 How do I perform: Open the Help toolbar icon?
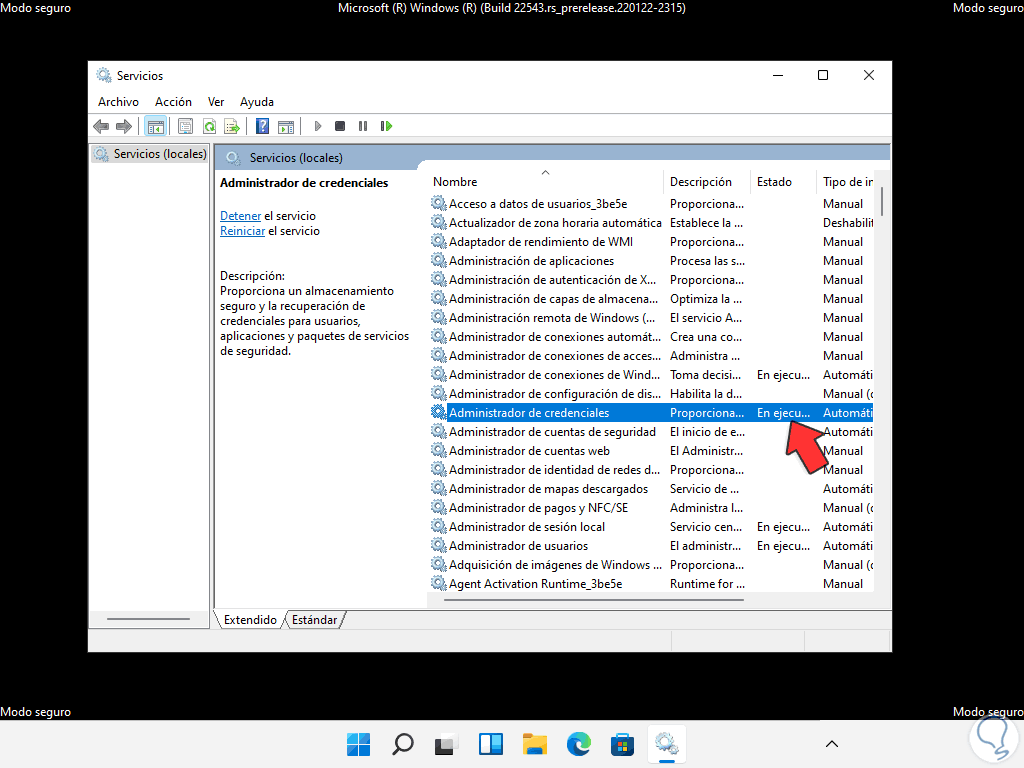point(262,126)
